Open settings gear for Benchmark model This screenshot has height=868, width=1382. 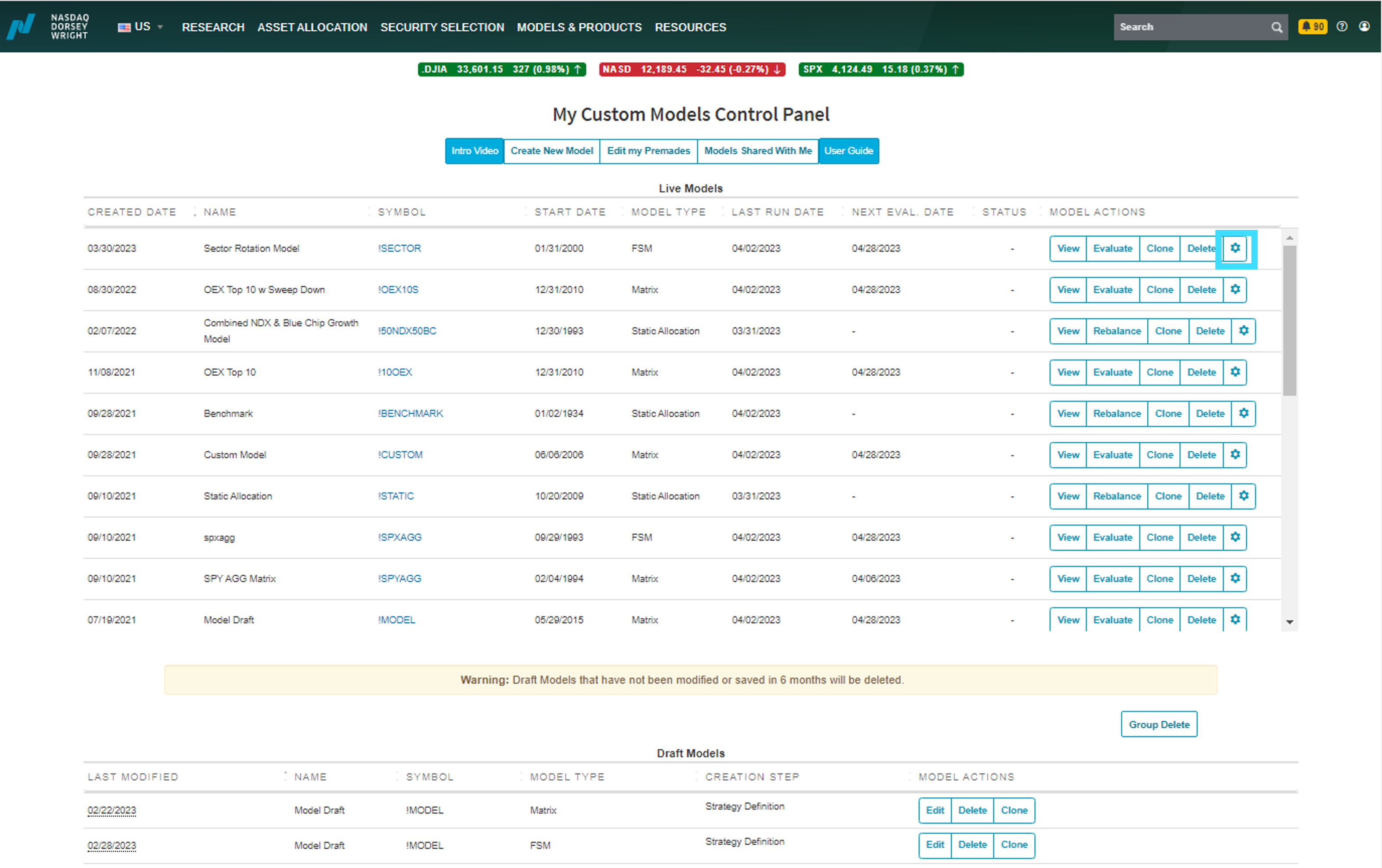tap(1244, 414)
